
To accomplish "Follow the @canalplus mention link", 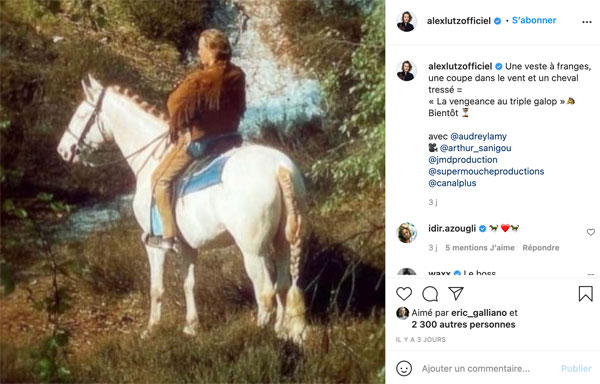I will tap(452, 183).
